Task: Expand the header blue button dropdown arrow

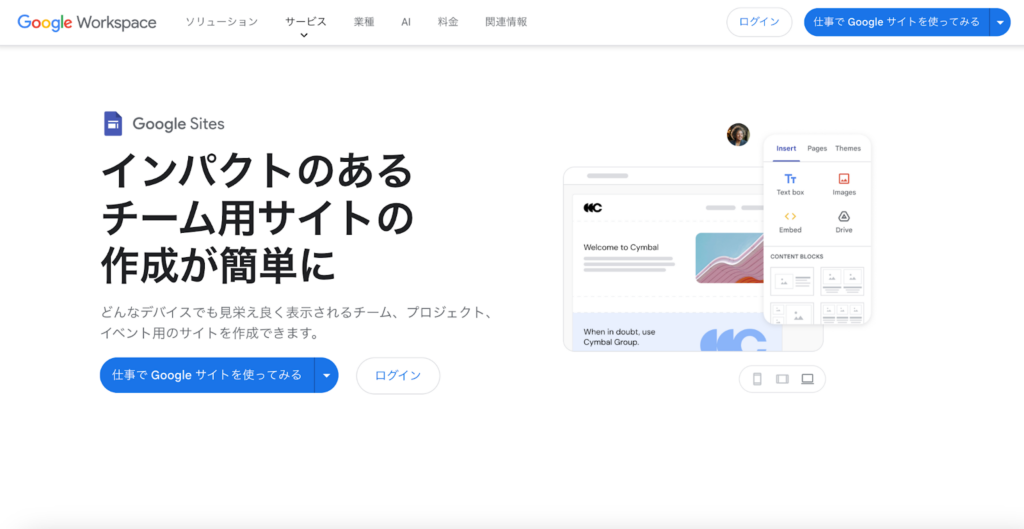Action: tap(1000, 22)
